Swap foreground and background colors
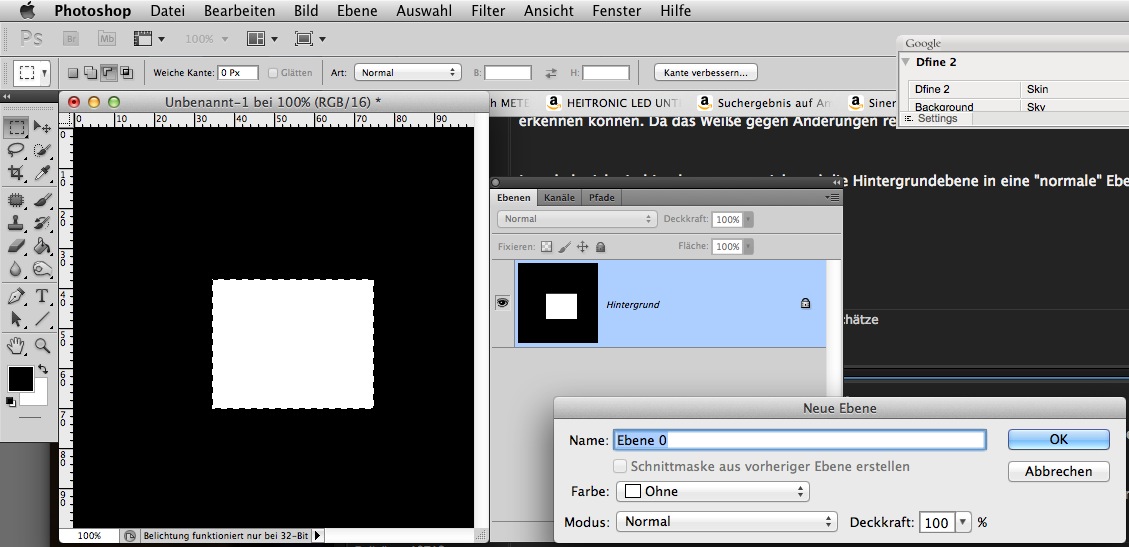Screen dimensions: 1129x547 [43, 369]
